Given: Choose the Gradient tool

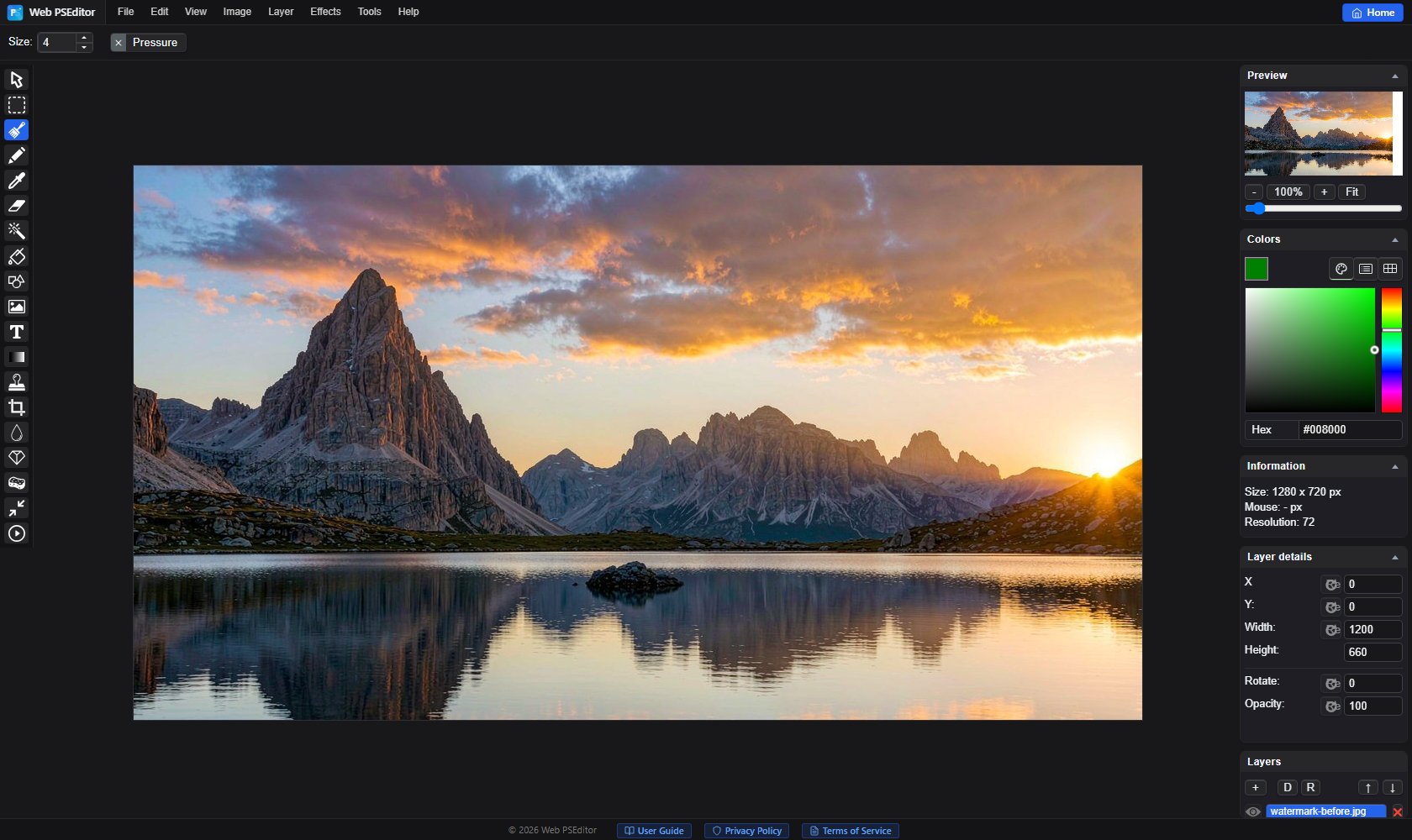Looking at the screenshot, I should pyautogui.click(x=16, y=357).
